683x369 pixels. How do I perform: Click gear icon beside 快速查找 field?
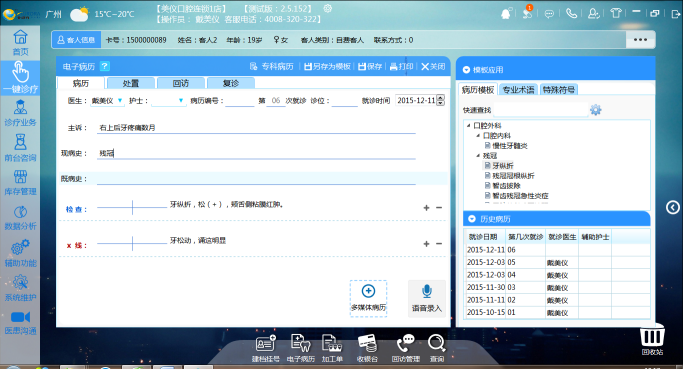(595, 110)
